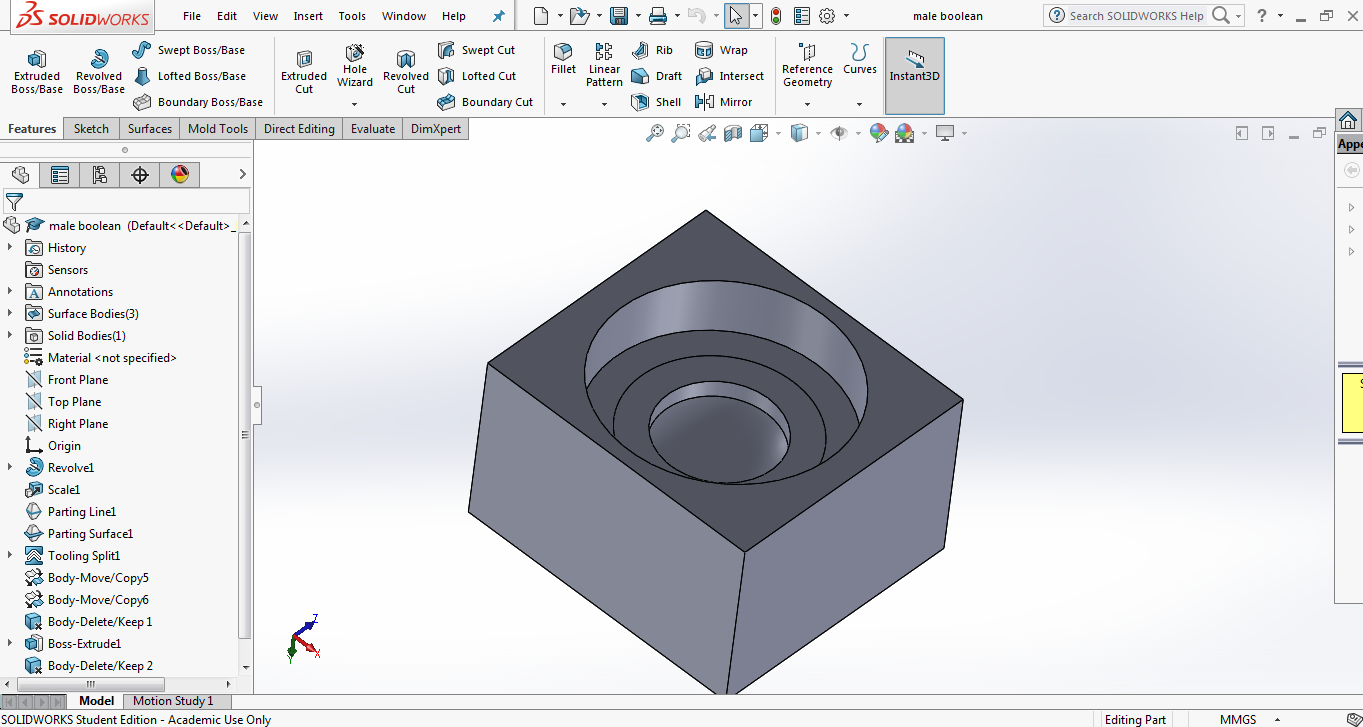Click the Mirror feature tool
Image resolution: width=1363 pixels, height=727 pixels.
pos(723,102)
